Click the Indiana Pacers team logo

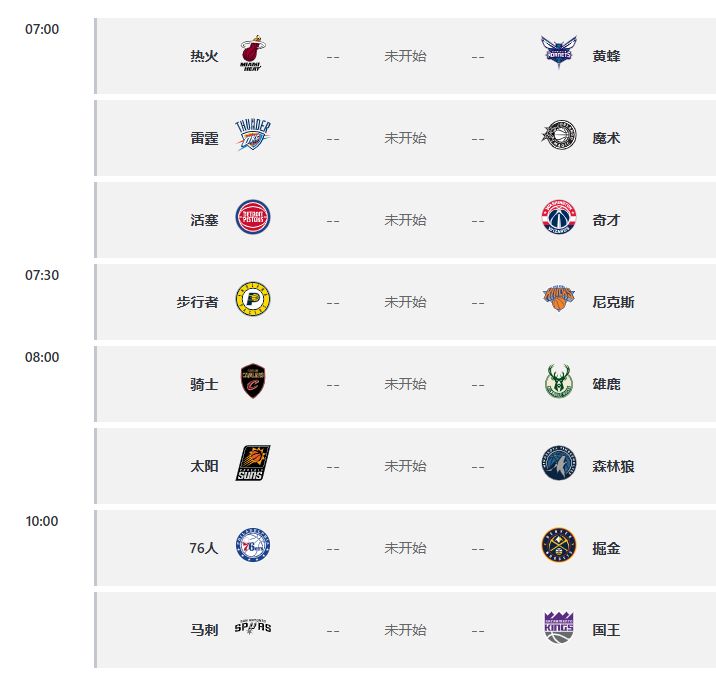[253, 301]
